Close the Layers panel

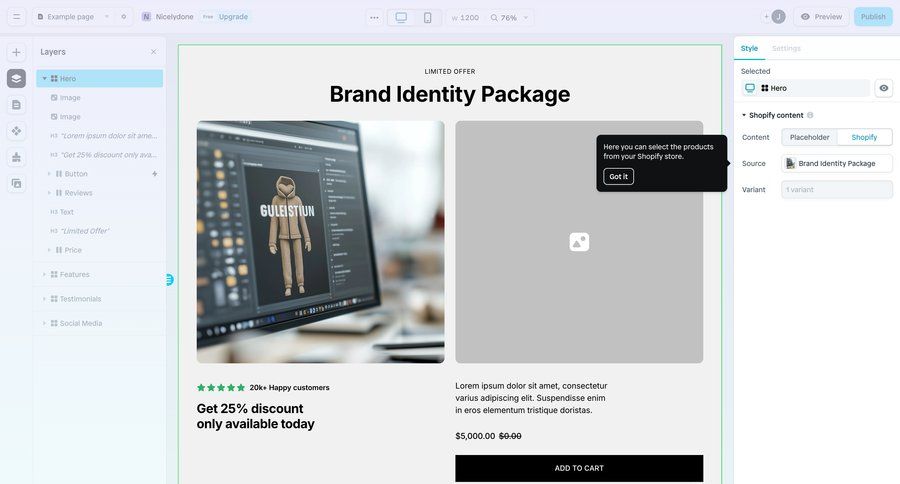(153, 52)
